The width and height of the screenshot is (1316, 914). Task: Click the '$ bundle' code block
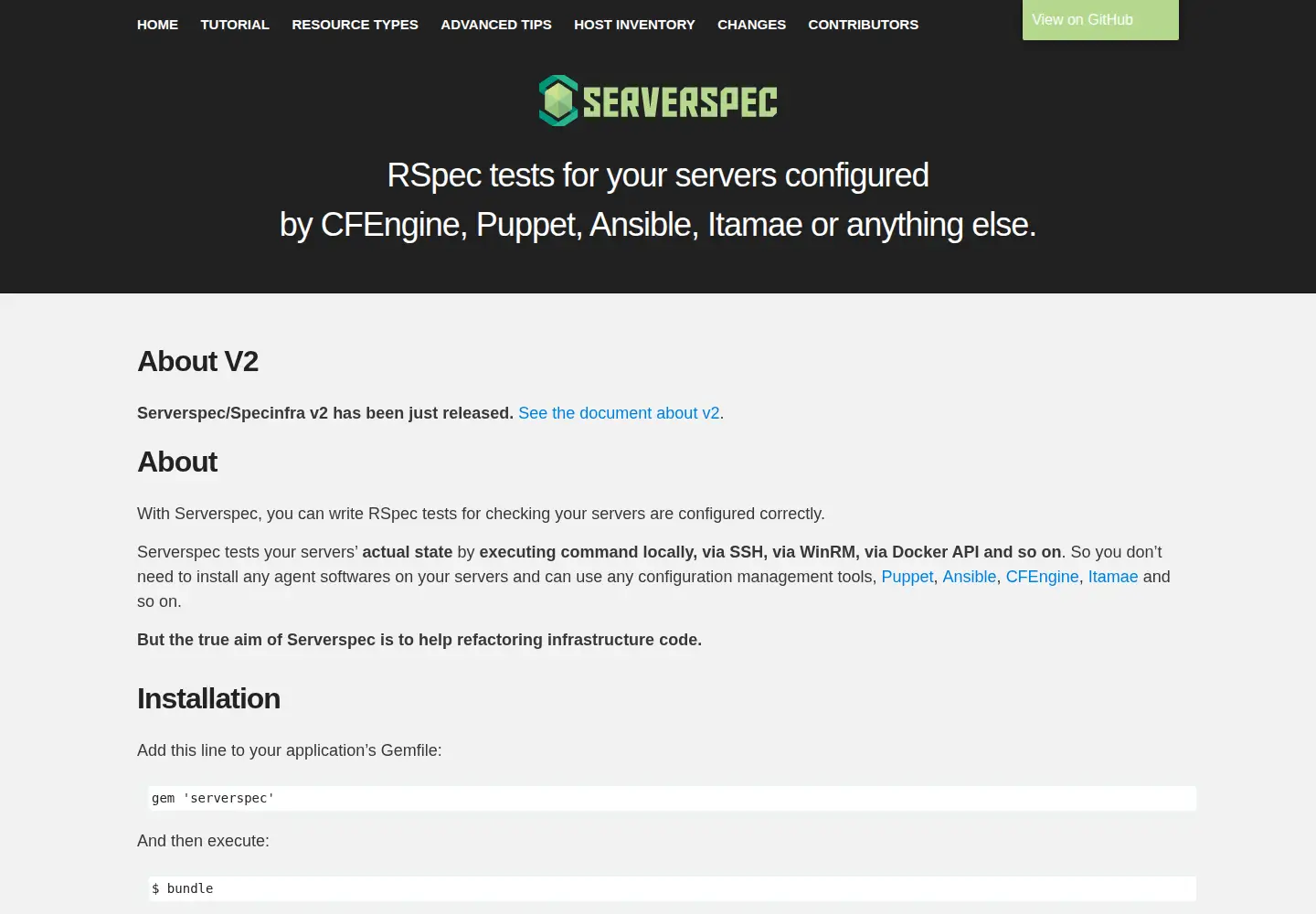672,888
